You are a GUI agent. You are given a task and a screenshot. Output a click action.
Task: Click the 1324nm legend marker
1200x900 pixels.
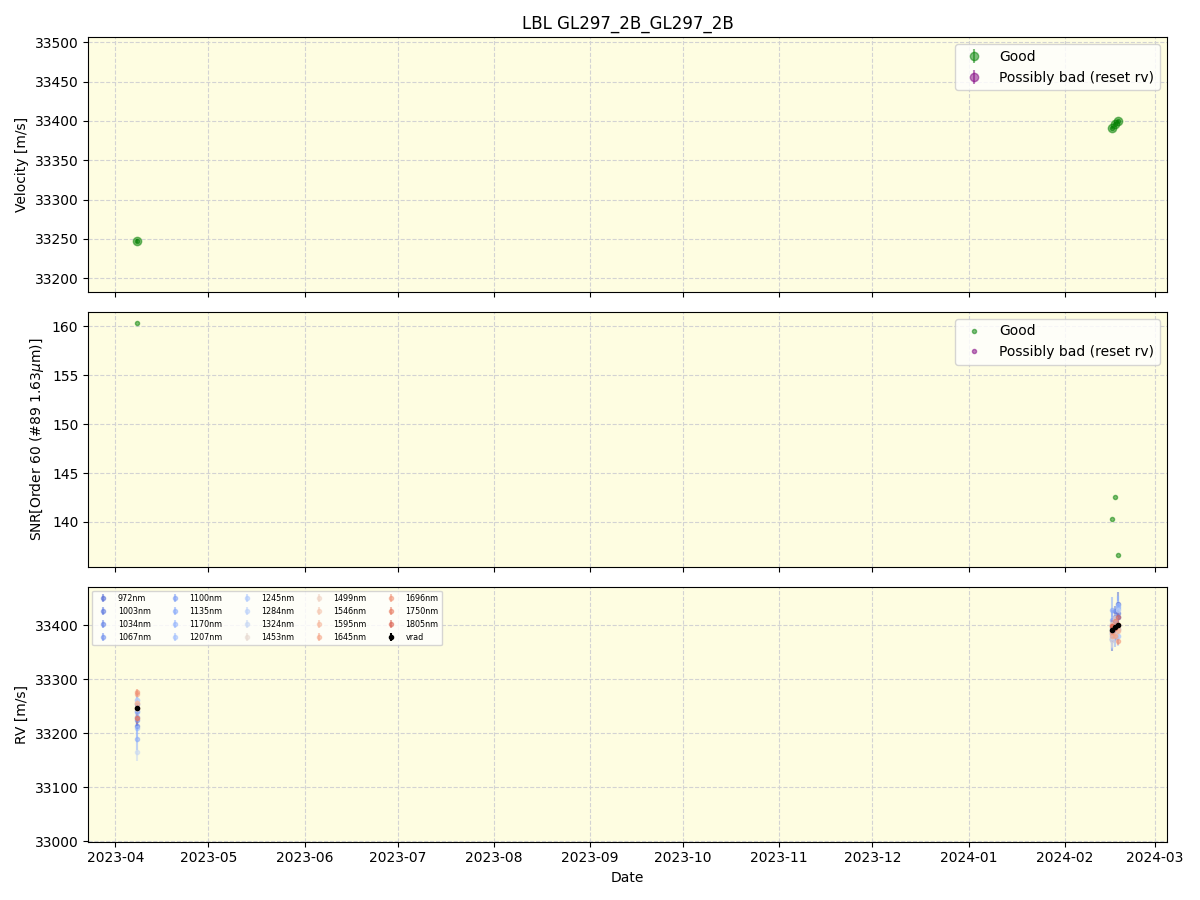click(x=247, y=624)
